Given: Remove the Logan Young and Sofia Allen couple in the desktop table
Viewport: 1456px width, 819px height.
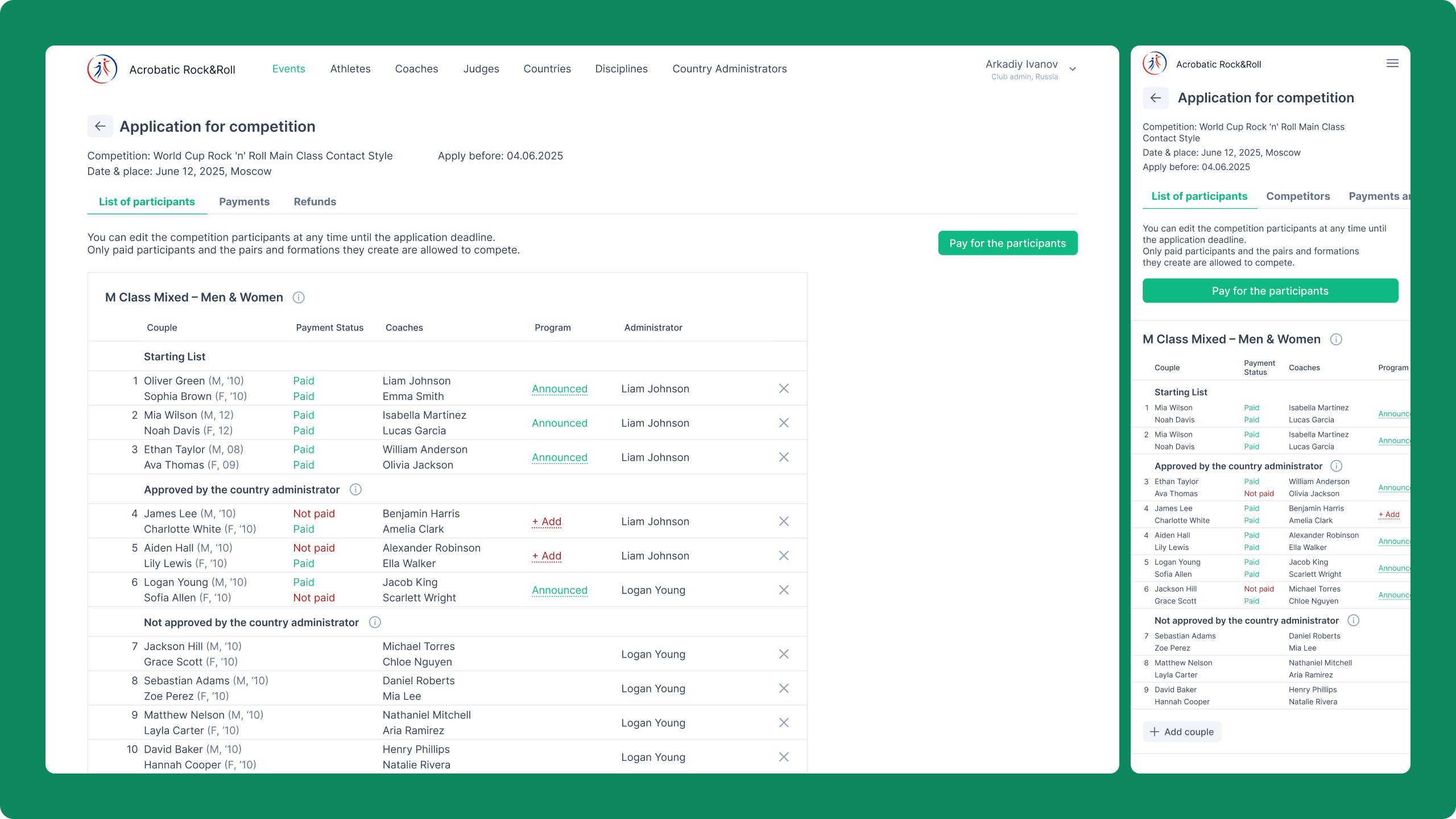Looking at the screenshot, I should point(784,590).
